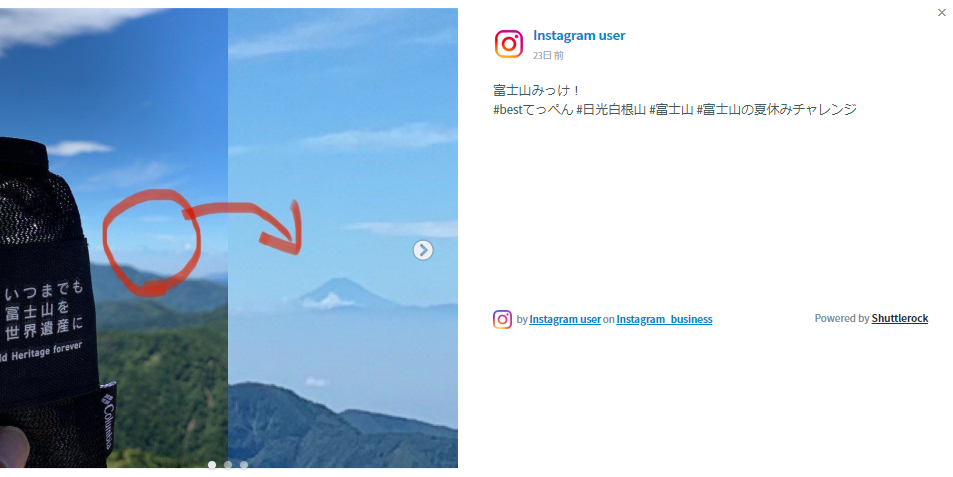Screen dimensions: 953x477
Task: Click the "23日前" post timestamp
Action: (548, 55)
